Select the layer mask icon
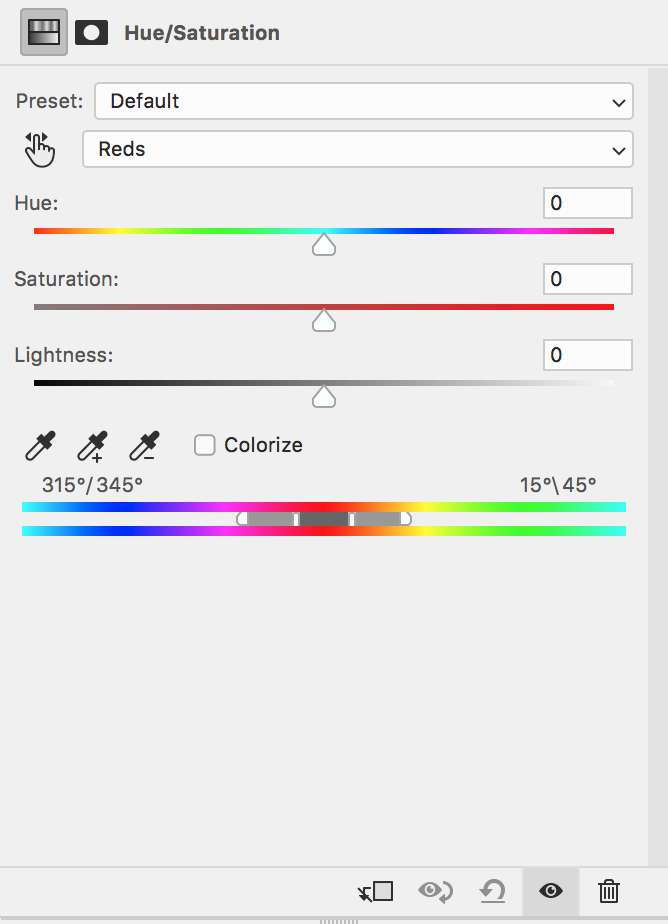 pyautogui.click(x=91, y=32)
